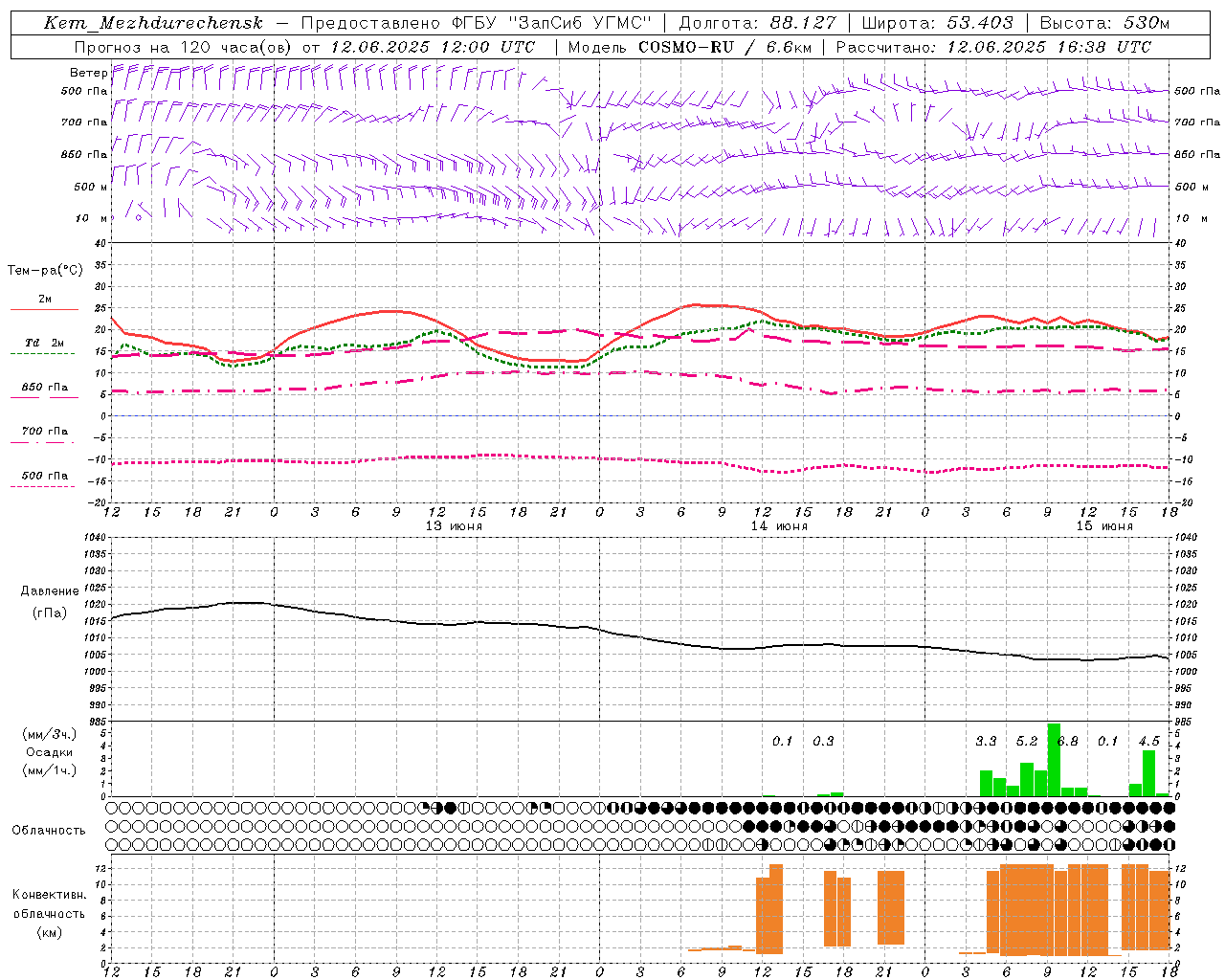
Task: Click the Облачность cloudiness label
Action: click(x=49, y=831)
